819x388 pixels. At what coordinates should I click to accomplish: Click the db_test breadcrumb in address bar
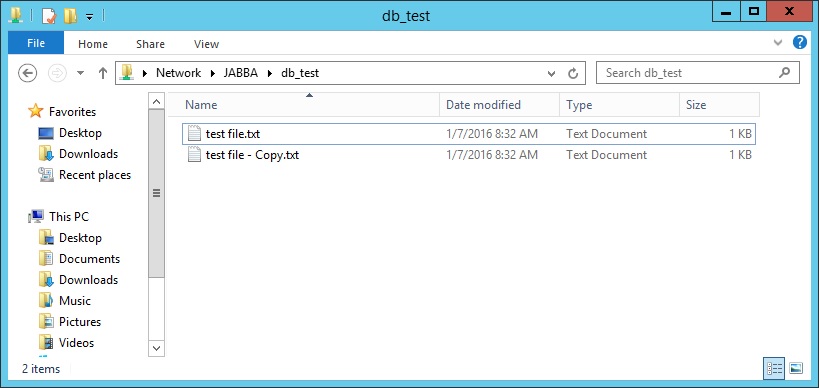[300, 73]
